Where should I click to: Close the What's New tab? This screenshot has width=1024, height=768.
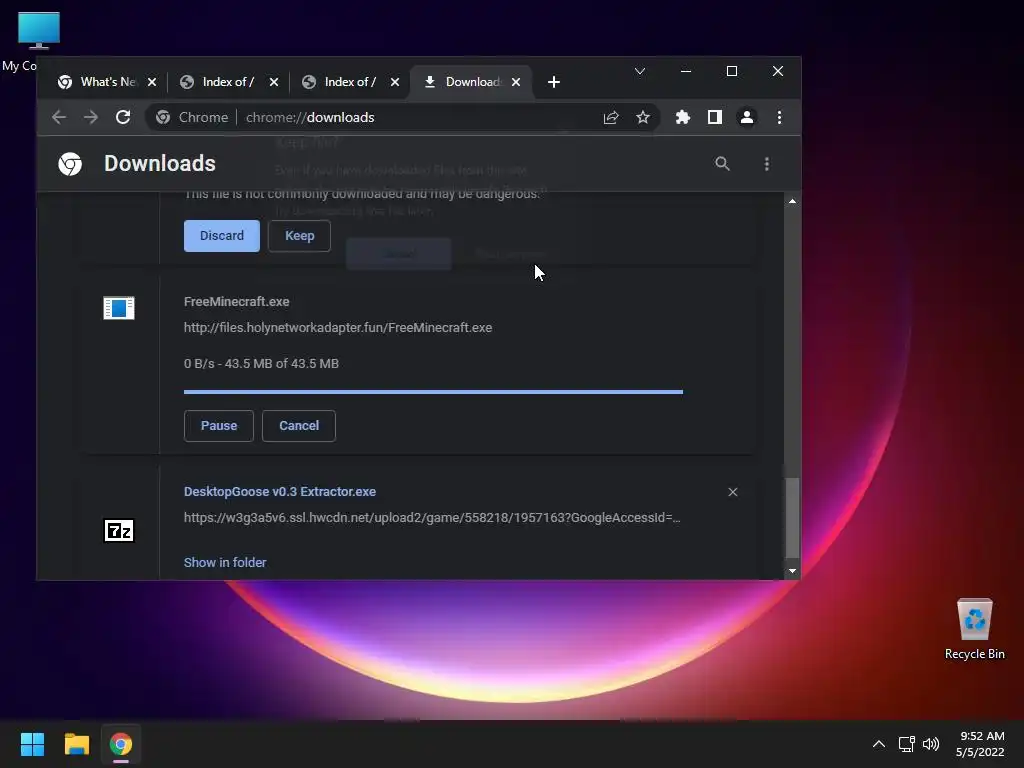(152, 82)
